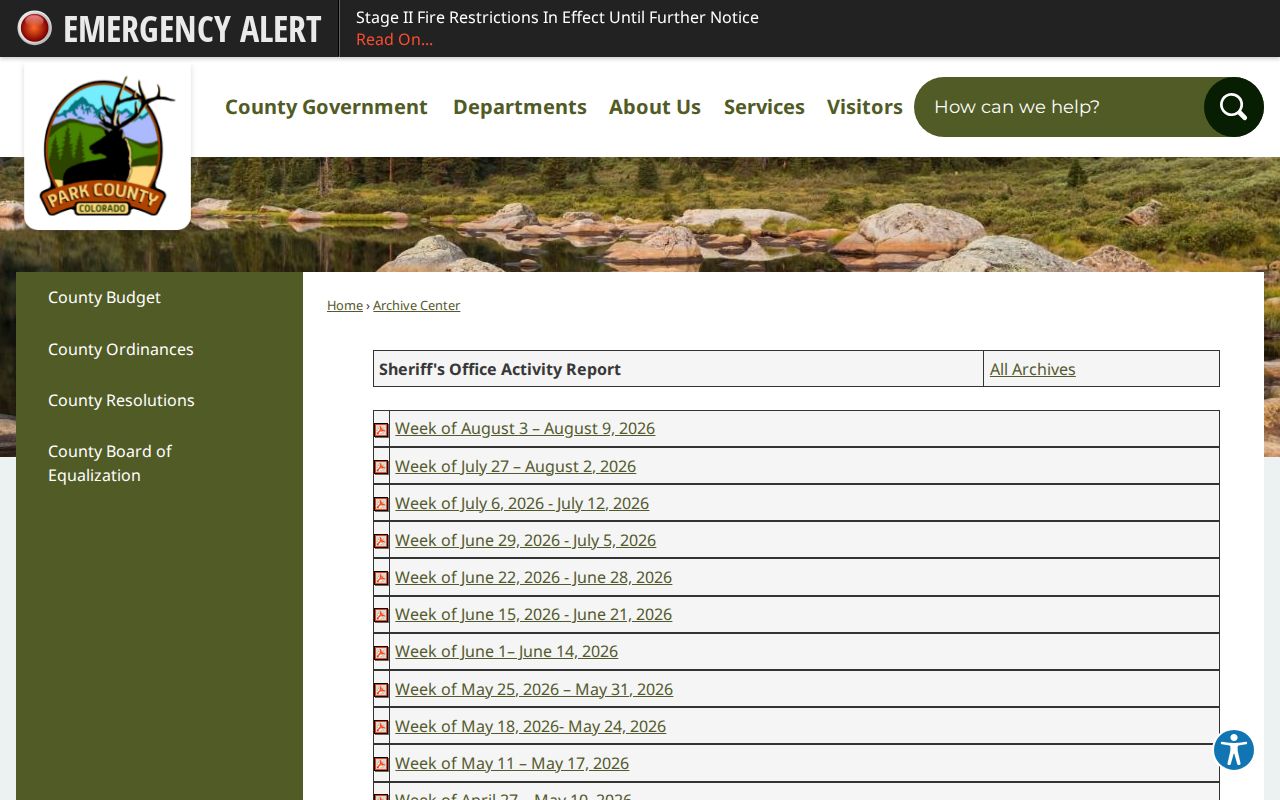Click PDF icon for Week of August 3 report
The height and width of the screenshot is (800, 1280).
pos(381,430)
